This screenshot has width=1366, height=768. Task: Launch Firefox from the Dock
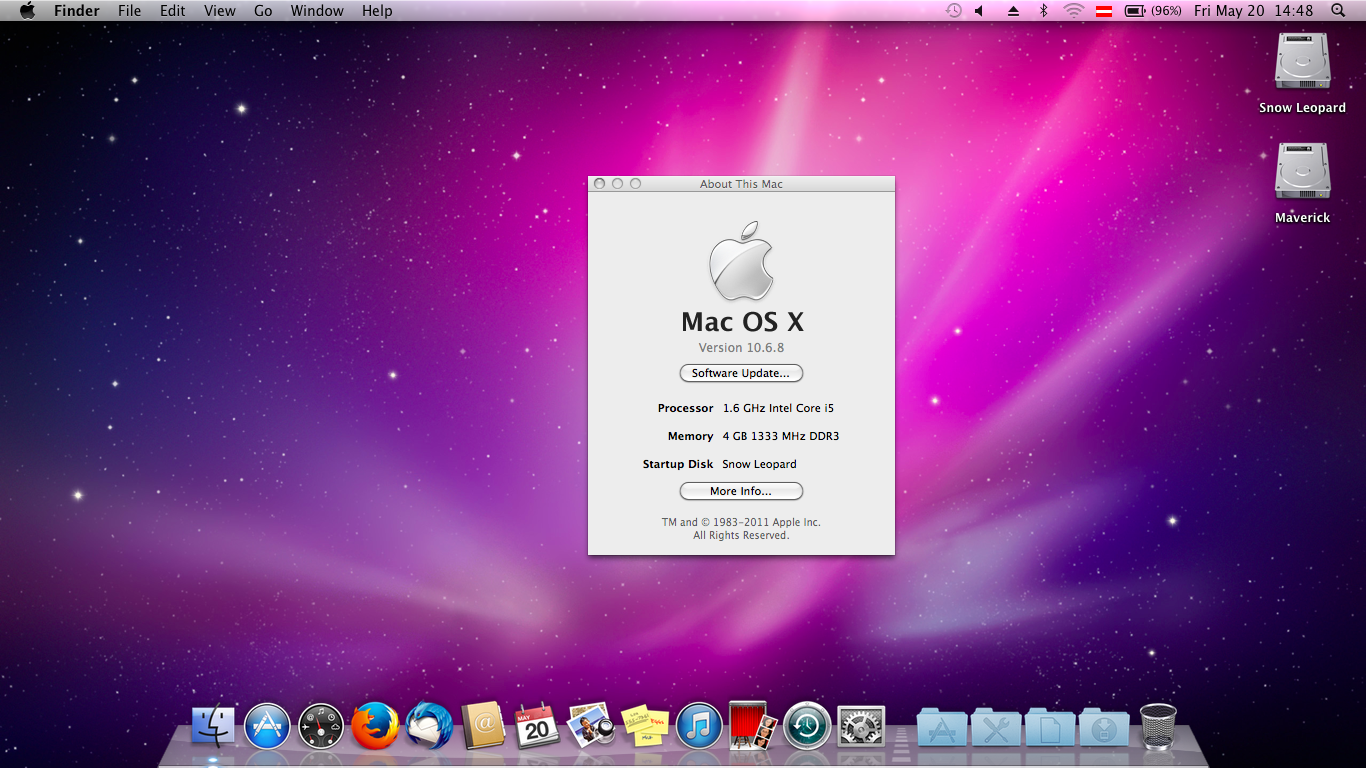[375, 726]
